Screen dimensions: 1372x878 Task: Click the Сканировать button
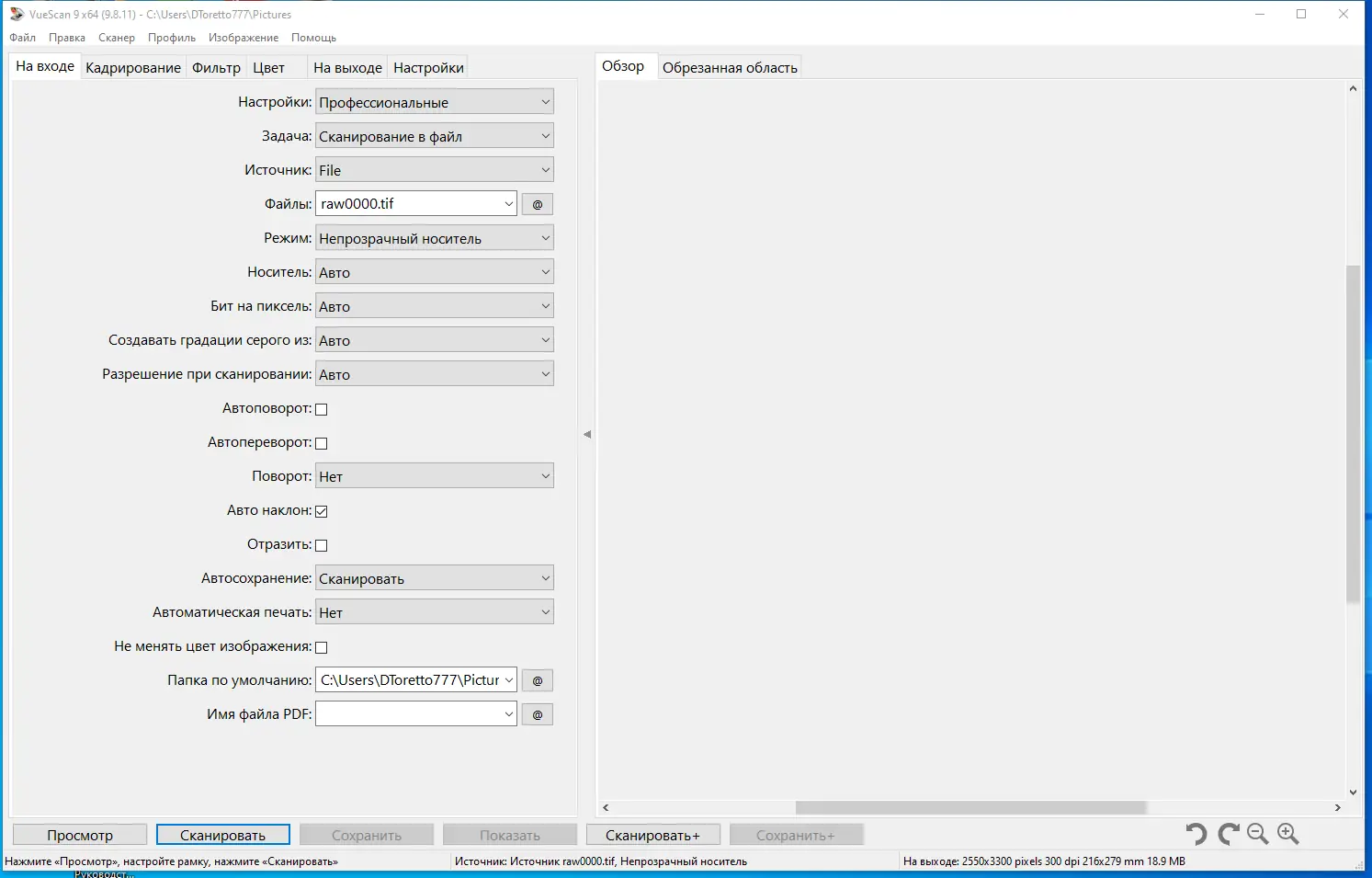[222, 835]
